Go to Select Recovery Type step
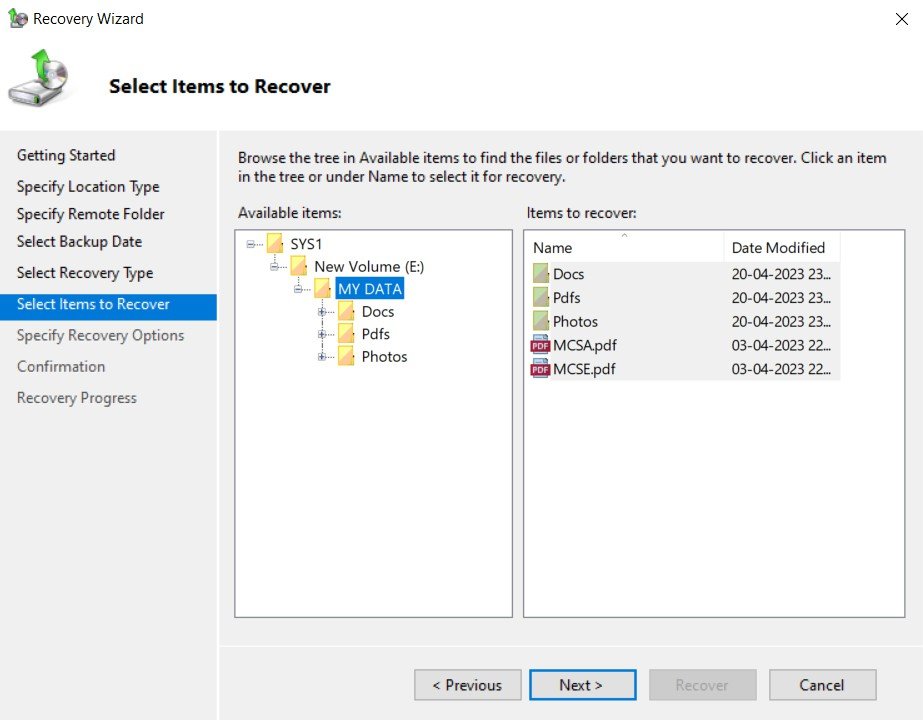This screenshot has width=923, height=720. (x=85, y=273)
